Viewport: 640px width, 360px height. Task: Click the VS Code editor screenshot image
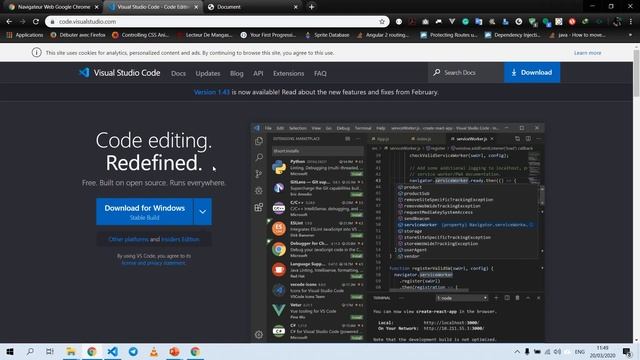point(398,232)
